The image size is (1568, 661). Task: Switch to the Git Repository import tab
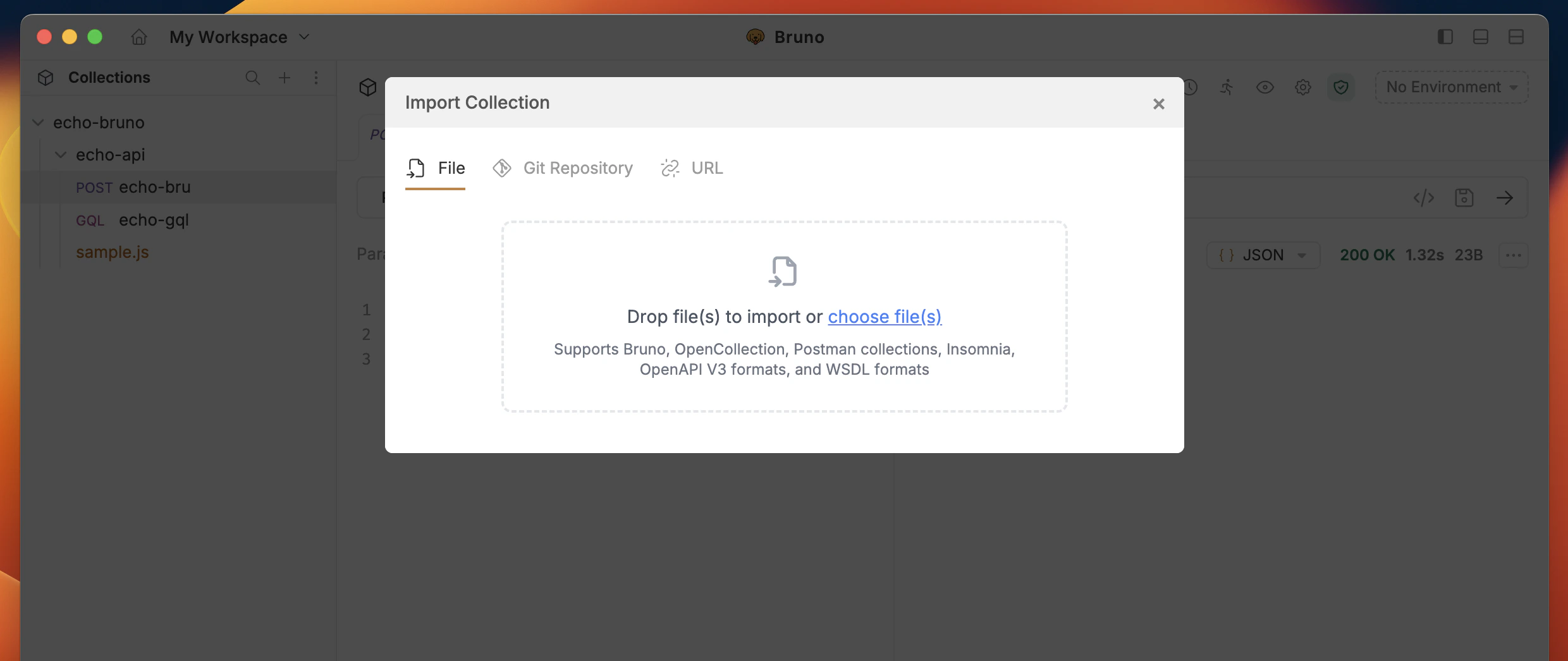(x=563, y=168)
